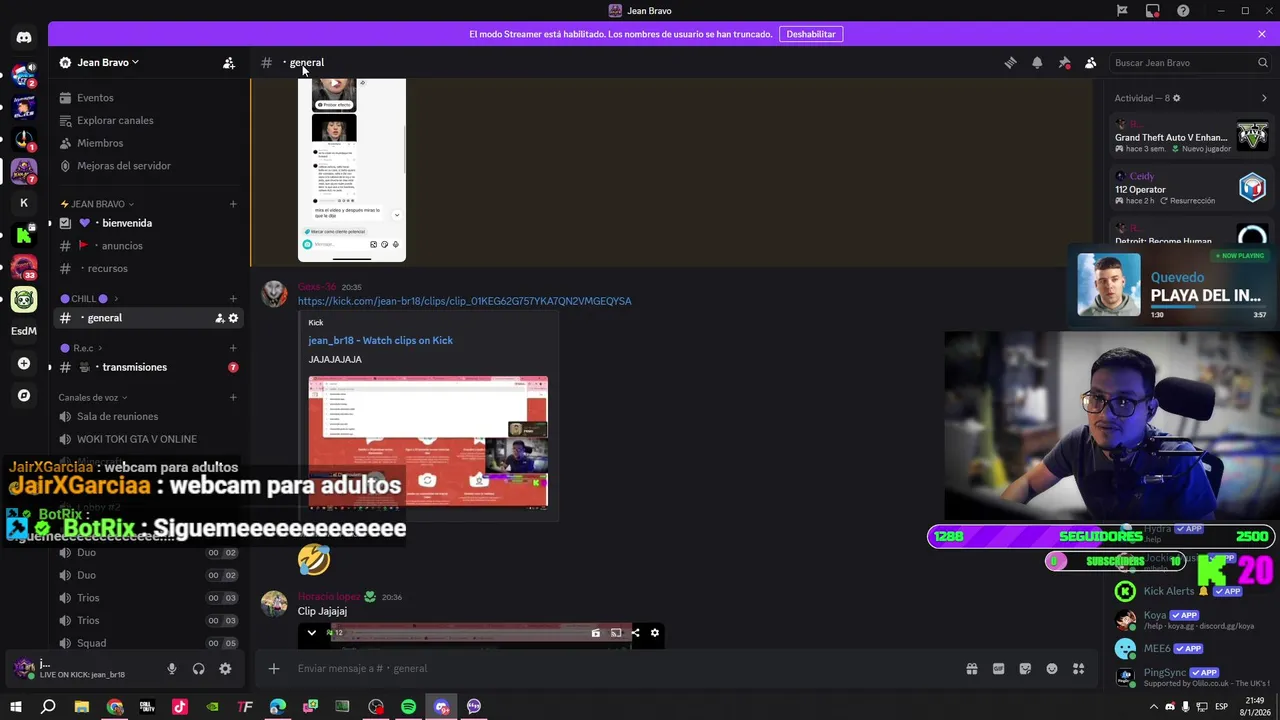
Task: Add channel in Canales de voz category
Action: coord(233,397)
